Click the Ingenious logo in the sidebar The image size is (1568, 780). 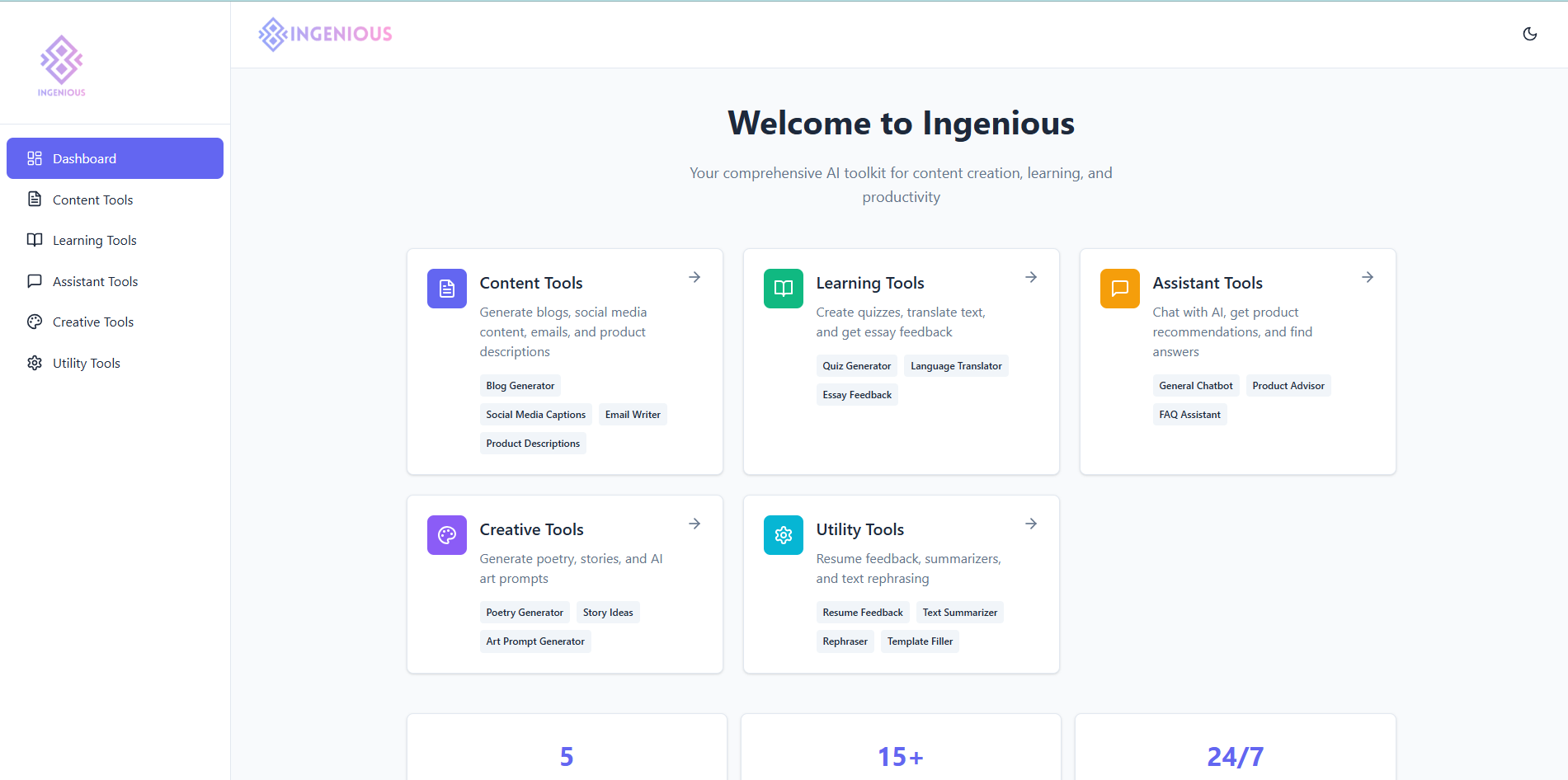pyautogui.click(x=60, y=66)
